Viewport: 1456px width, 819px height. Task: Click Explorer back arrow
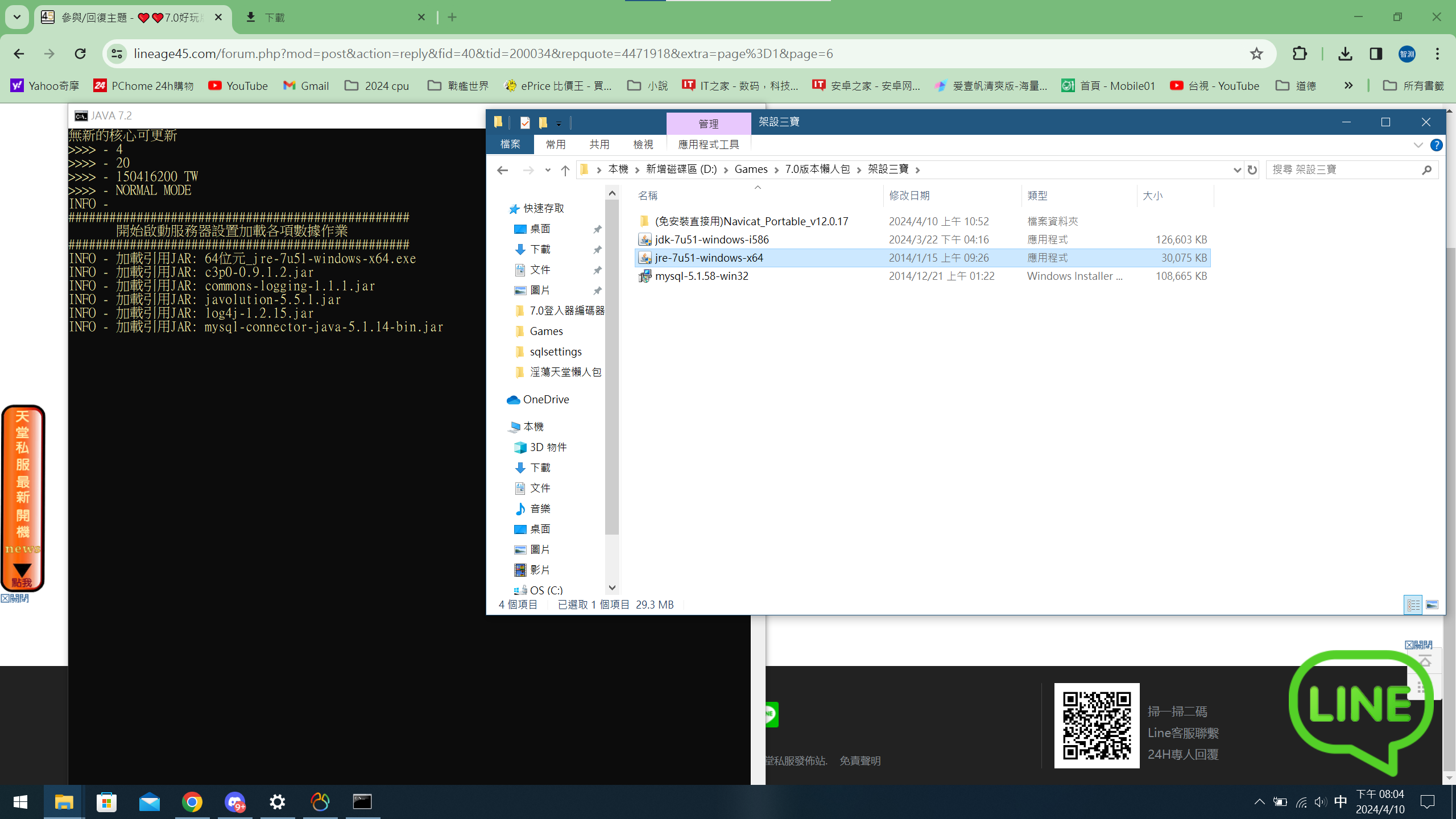pyautogui.click(x=502, y=169)
